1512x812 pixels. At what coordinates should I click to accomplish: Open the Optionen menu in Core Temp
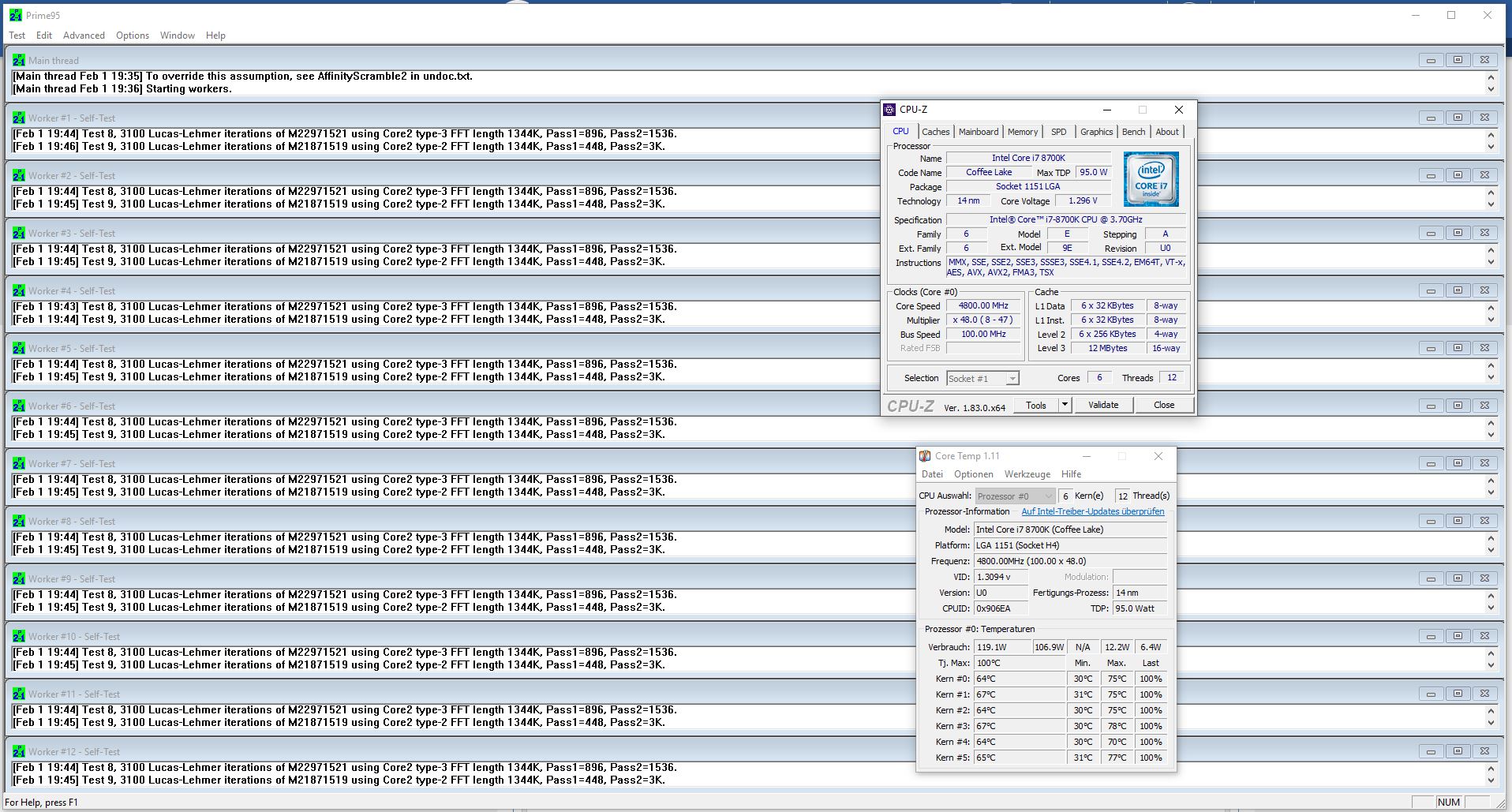click(x=974, y=474)
